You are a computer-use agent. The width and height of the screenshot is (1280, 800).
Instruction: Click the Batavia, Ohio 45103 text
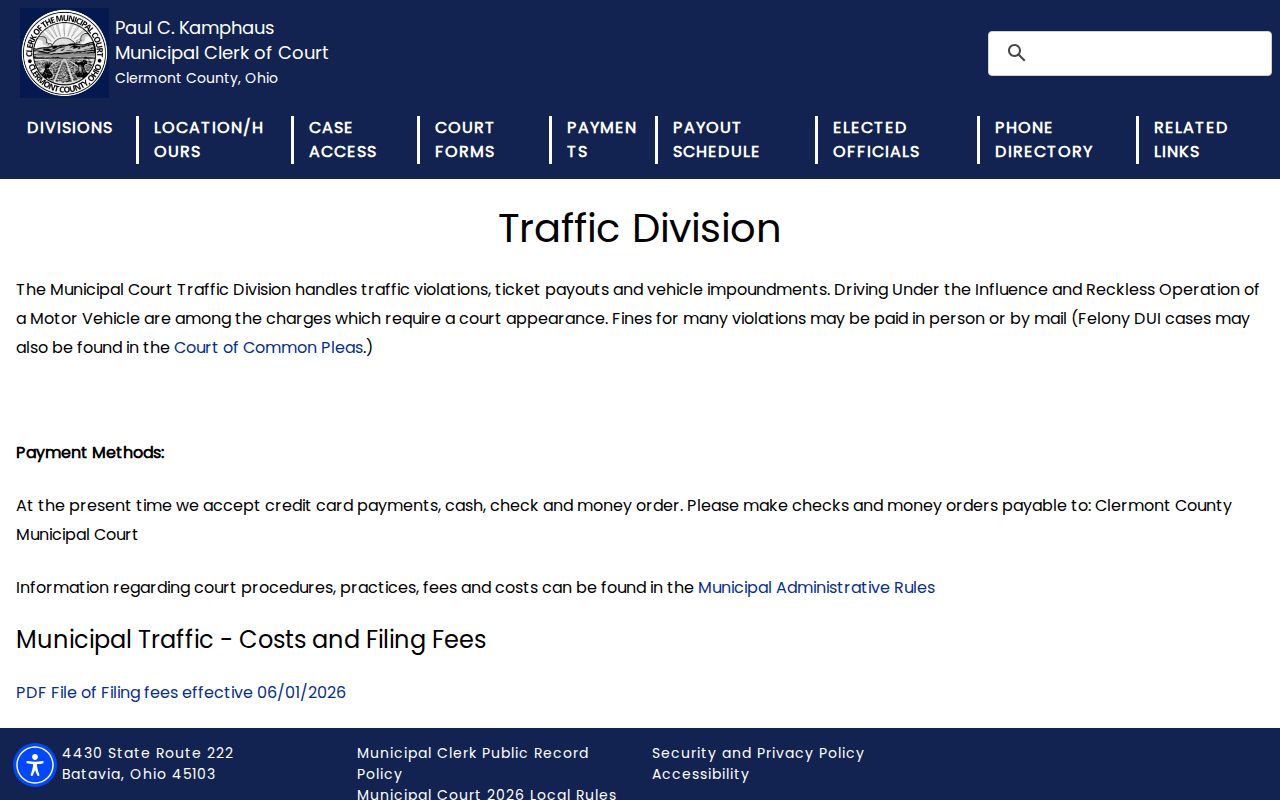click(x=139, y=774)
